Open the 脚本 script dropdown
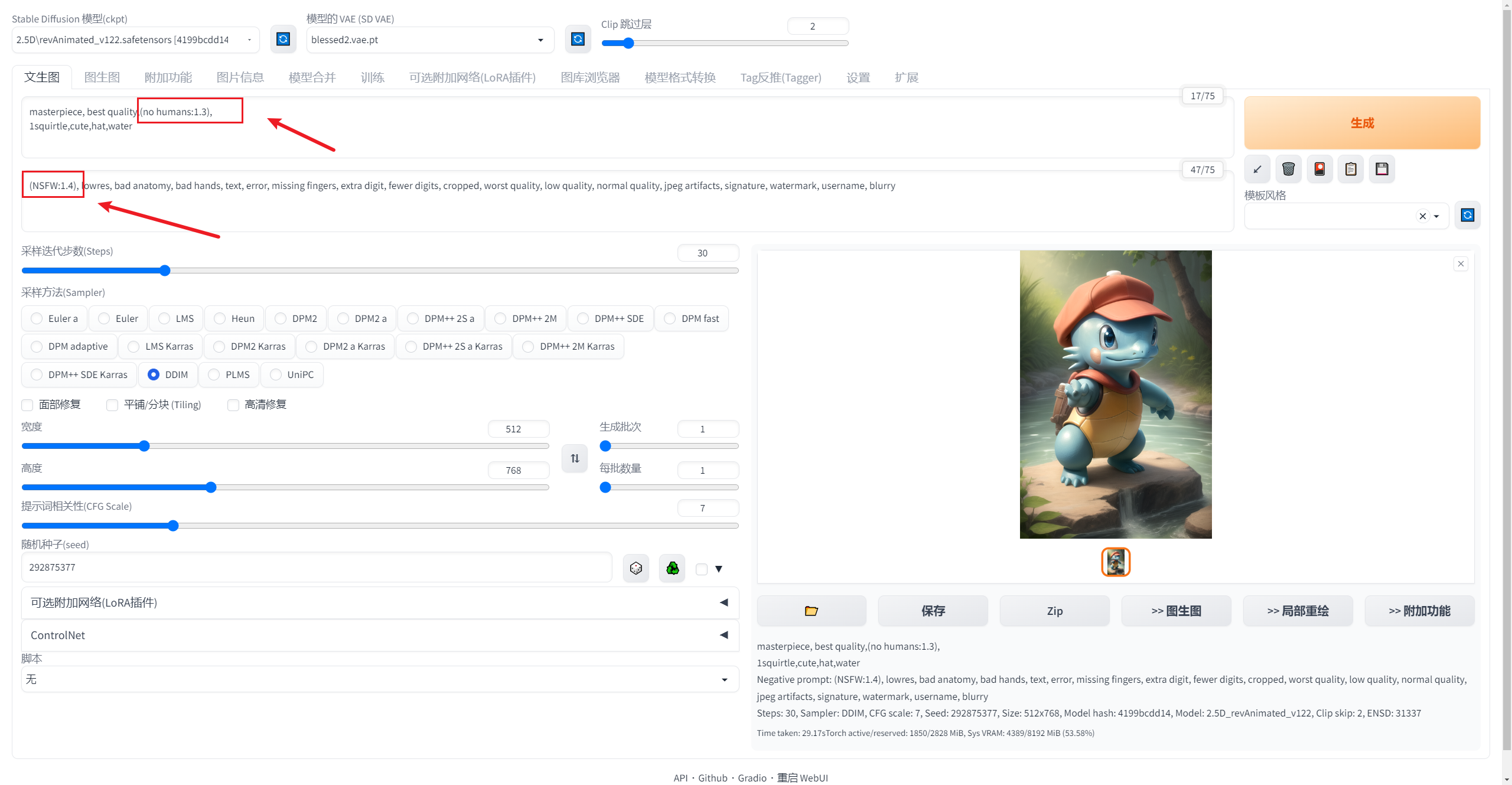Screen dimensions: 1512x785 (x=380, y=679)
